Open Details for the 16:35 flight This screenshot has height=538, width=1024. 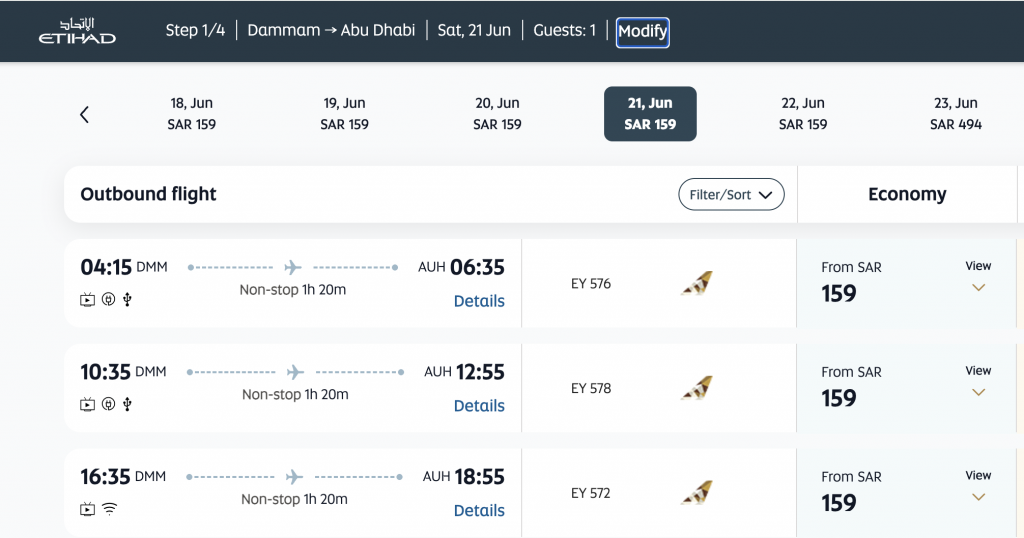click(479, 510)
